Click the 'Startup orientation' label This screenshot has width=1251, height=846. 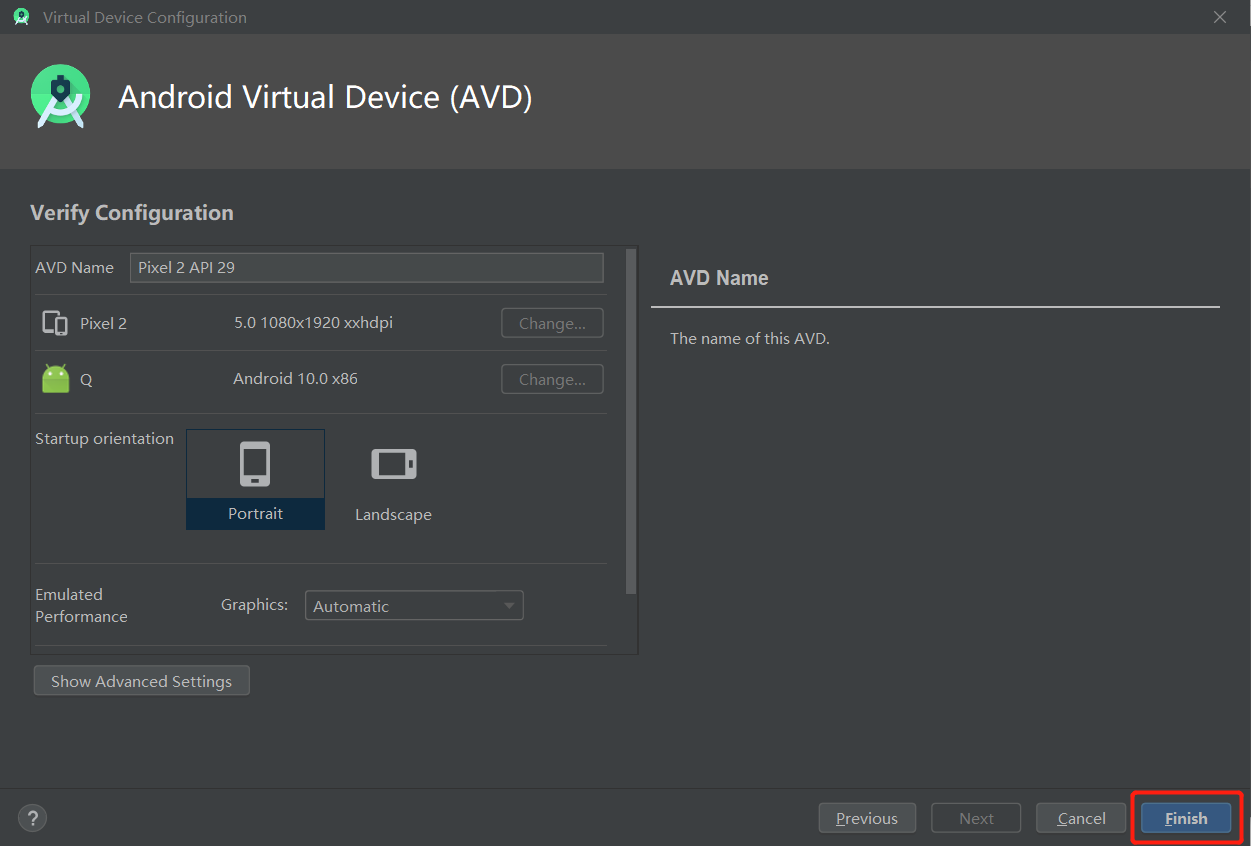[104, 439]
